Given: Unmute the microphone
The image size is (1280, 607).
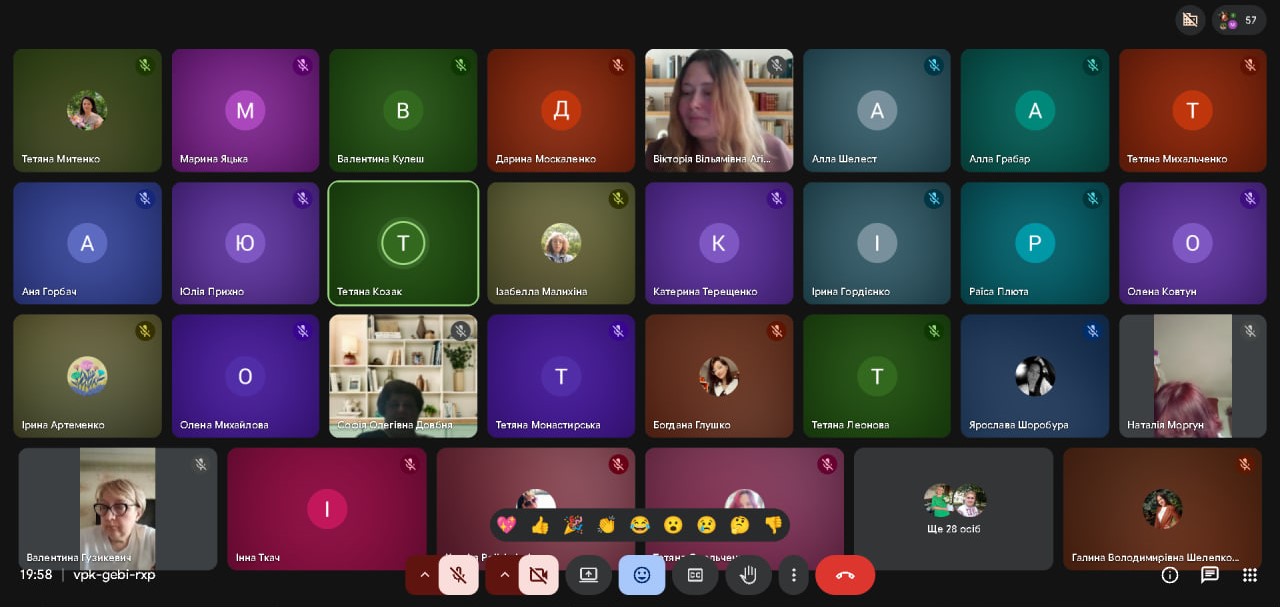Looking at the screenshot, I should pyautogui.click(x=458, y=575).
